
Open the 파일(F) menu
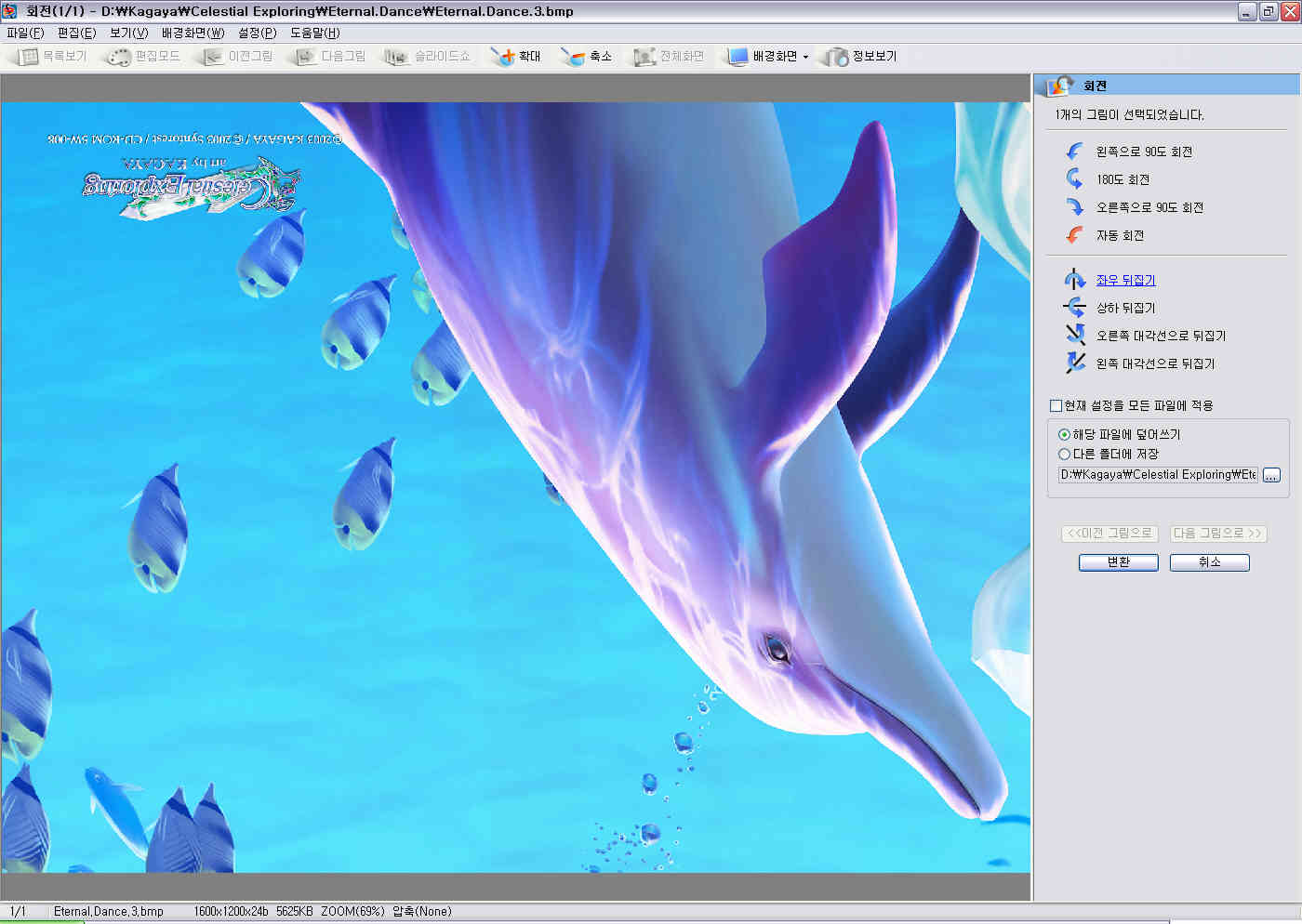[x=25, y=33]
